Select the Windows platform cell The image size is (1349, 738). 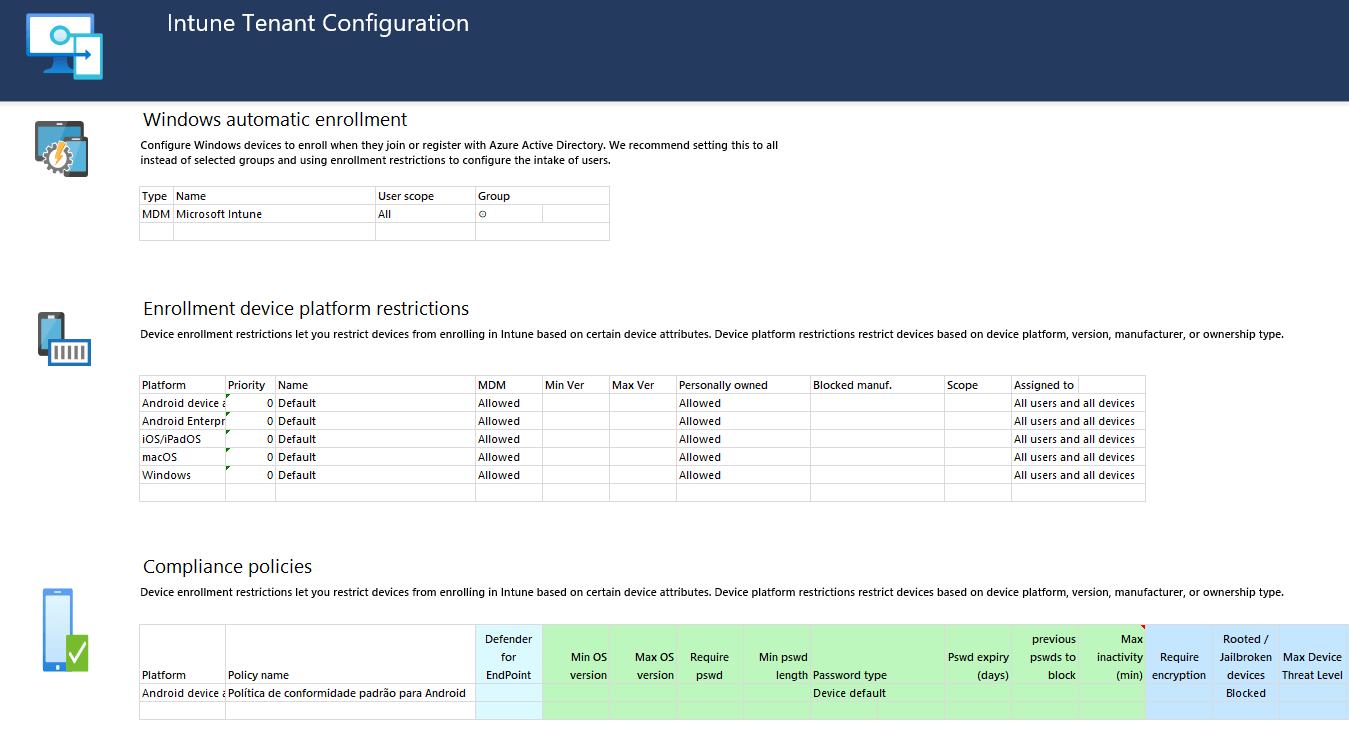[x=182, y=475]
